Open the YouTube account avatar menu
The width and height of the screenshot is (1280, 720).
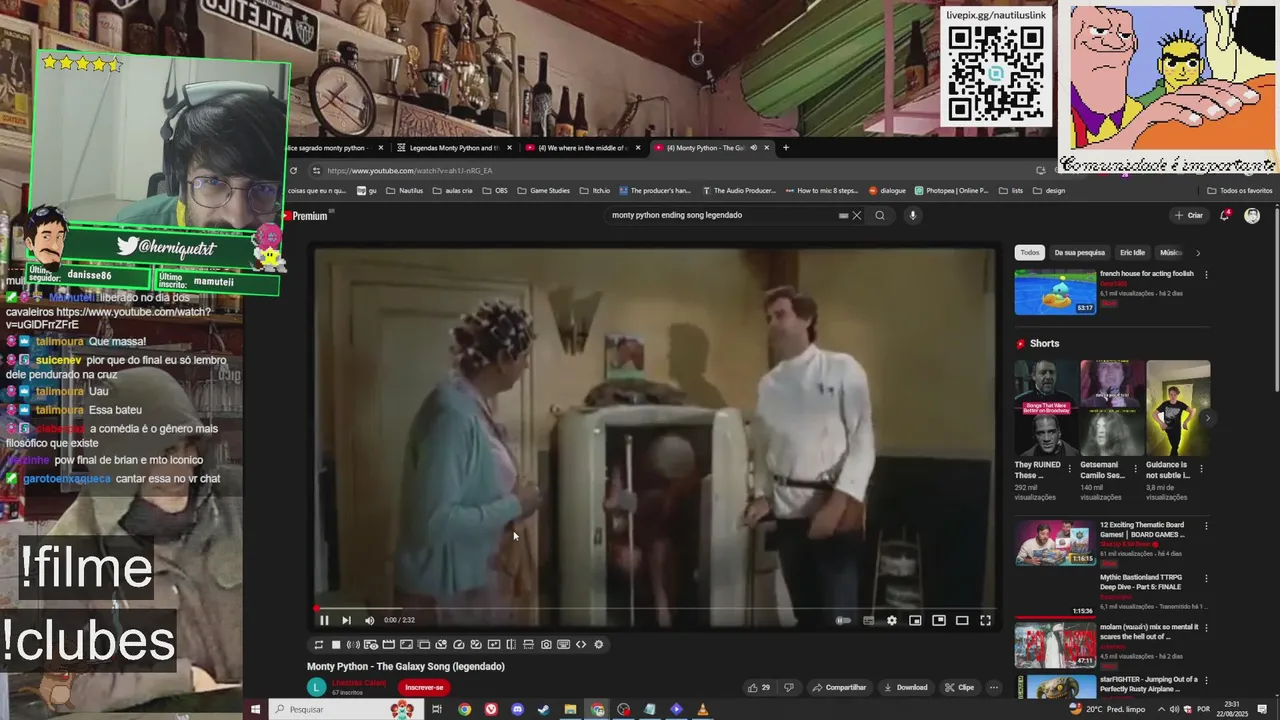(1252, 215)
